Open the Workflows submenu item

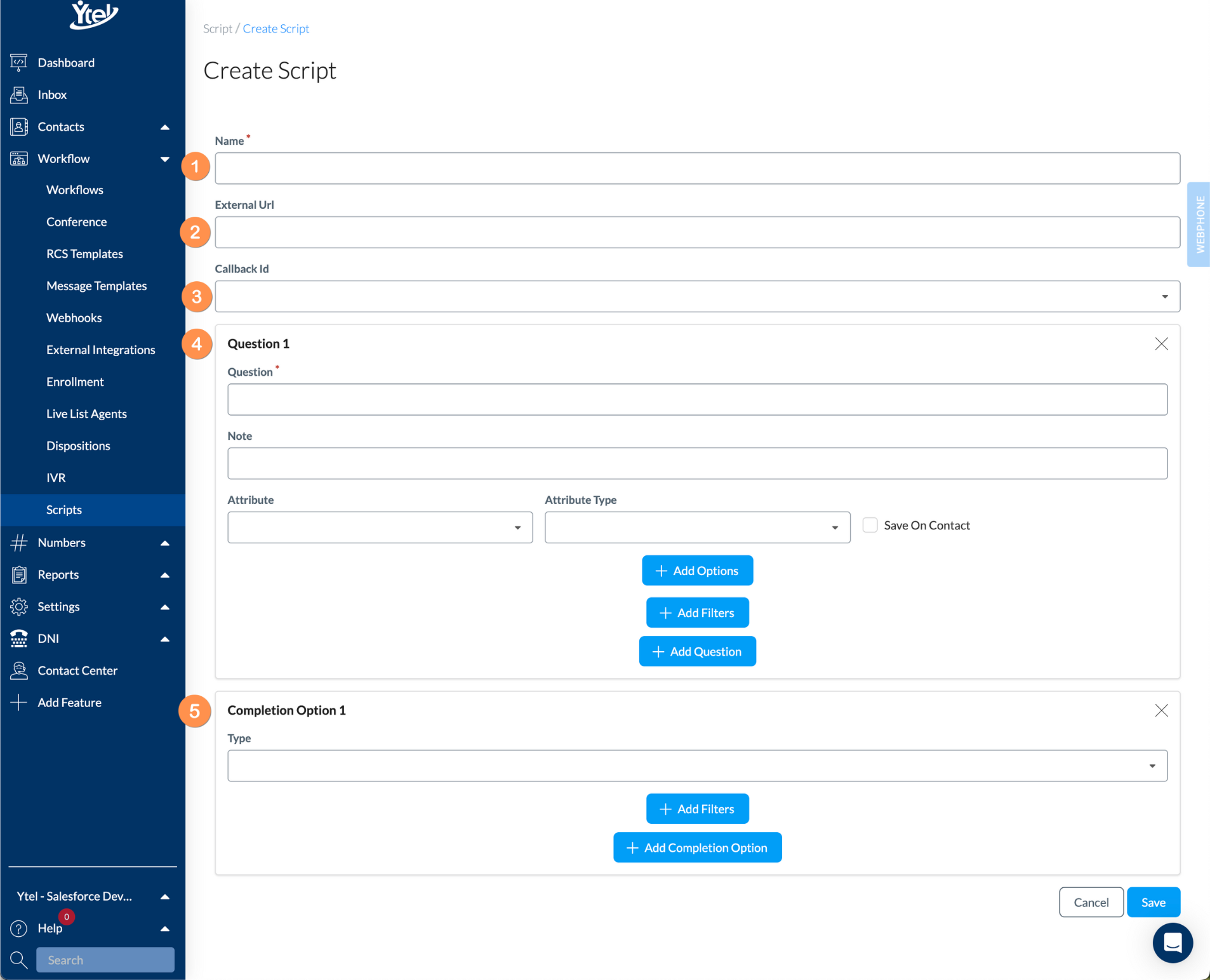[x=75, y=190]
